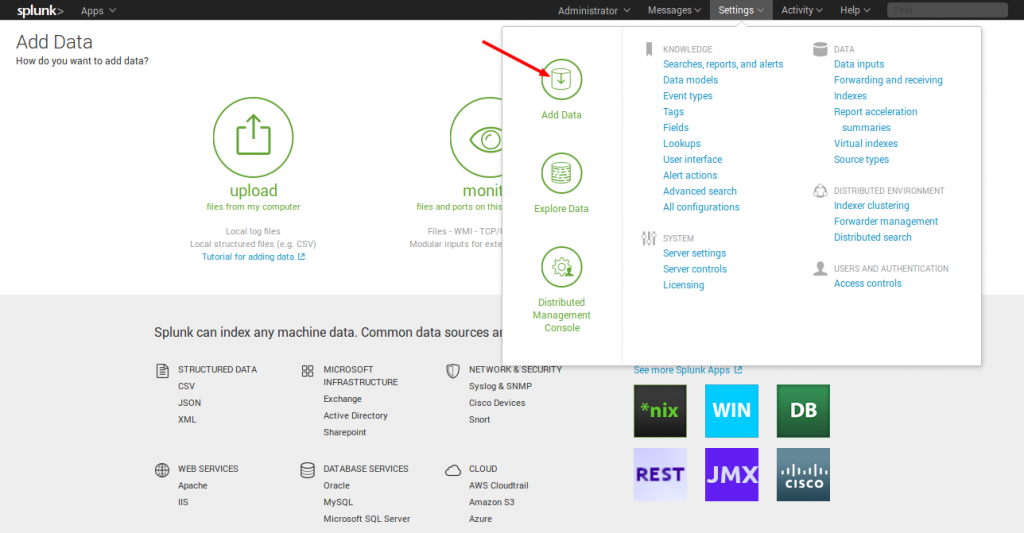
Task: Click the Add Data icon in Settings menu
Action: pos(561,80)
